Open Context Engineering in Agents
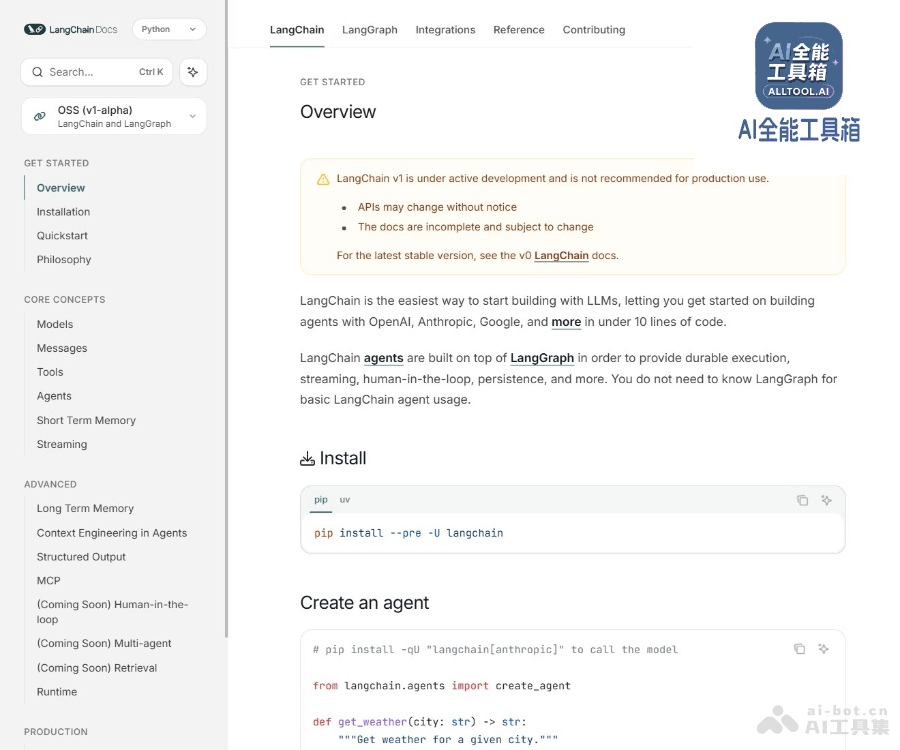The image size is (900, 750). 112,533
